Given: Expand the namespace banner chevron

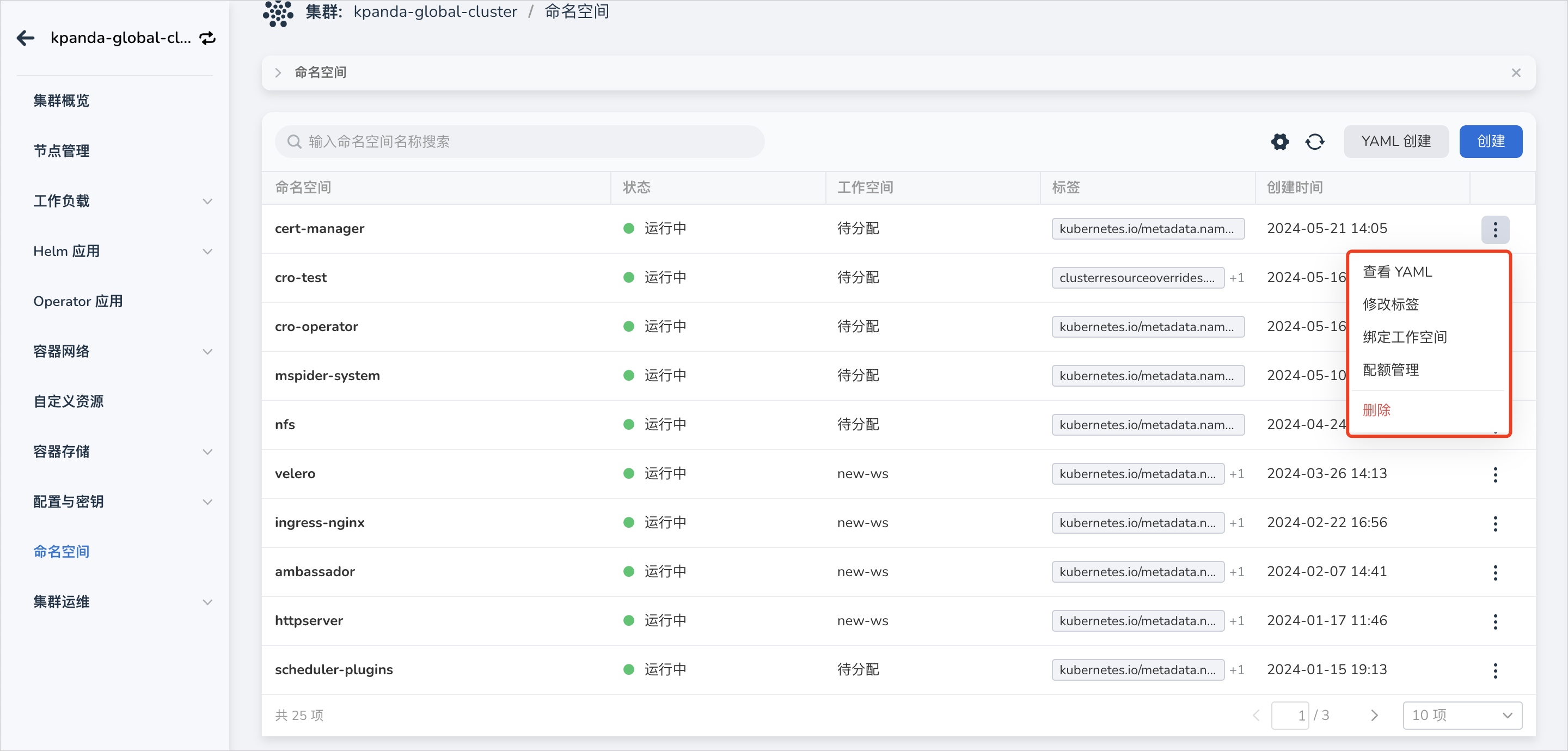Looking at the screenshot, I should tap(278, 73).
